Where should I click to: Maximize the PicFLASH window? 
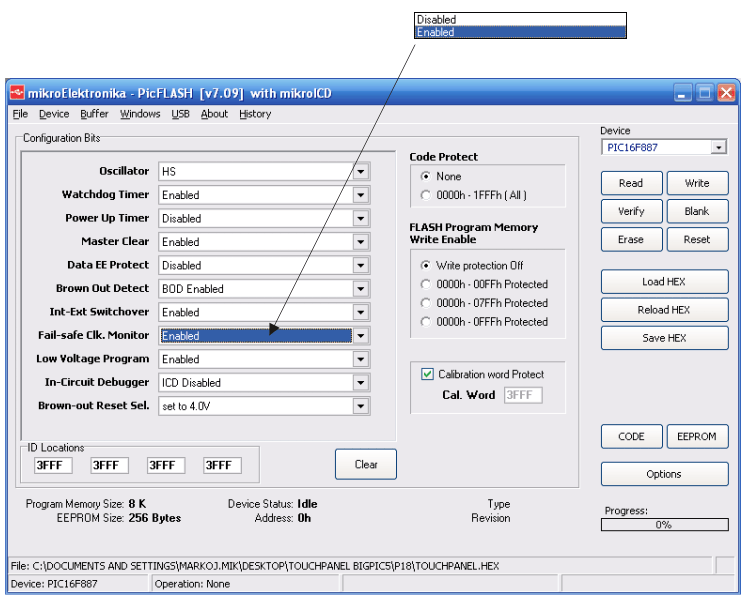click(x=705, y=93)
